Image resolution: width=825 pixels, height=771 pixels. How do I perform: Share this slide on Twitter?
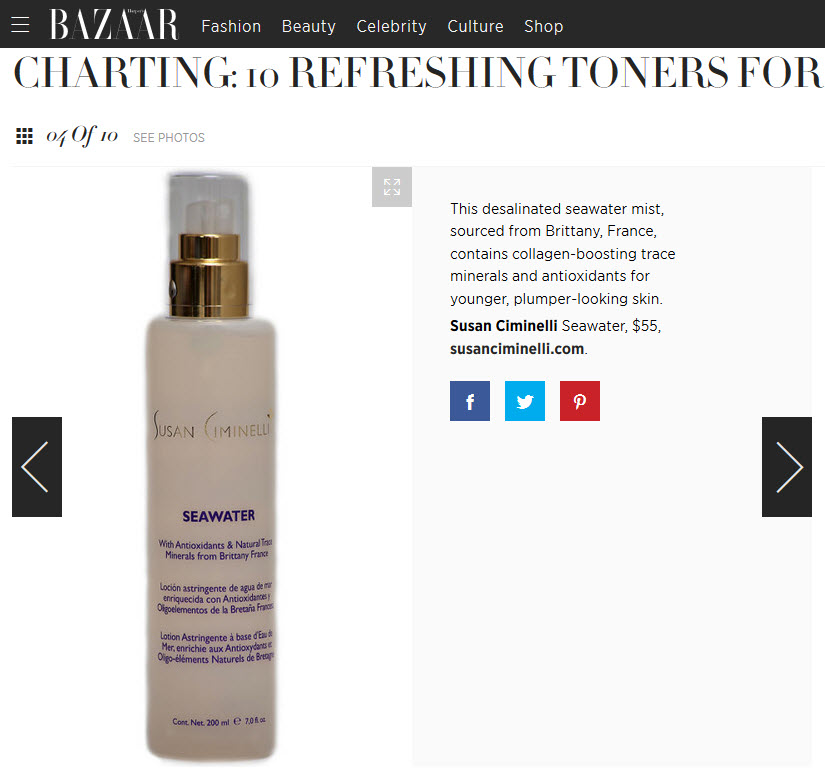coord(525,401)
